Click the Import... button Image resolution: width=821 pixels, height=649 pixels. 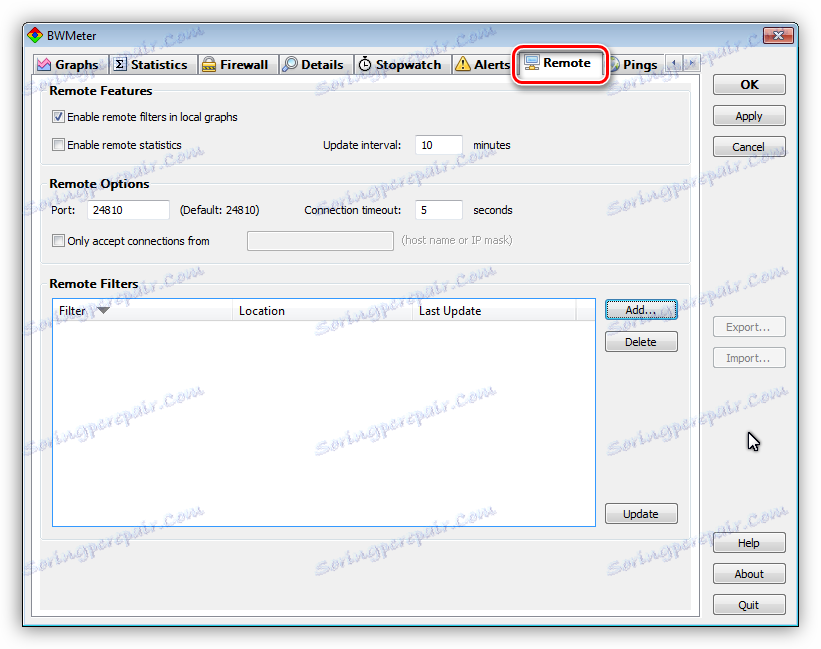coord(749,358)
